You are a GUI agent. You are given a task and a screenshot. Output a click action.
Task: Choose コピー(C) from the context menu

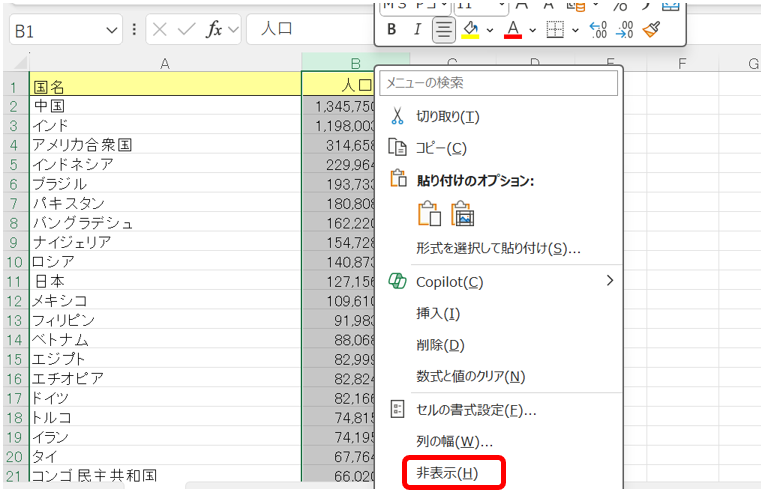[x=500, y=148]
